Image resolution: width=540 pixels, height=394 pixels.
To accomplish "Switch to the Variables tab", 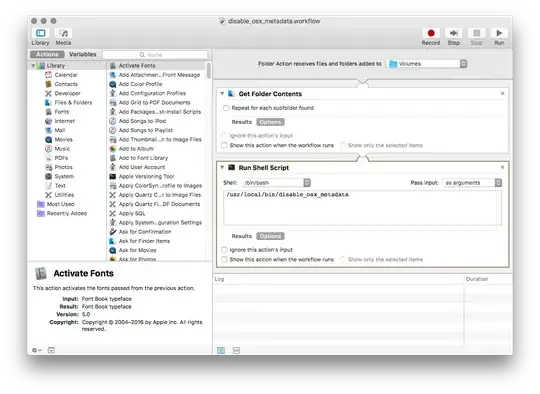I will (83, 54).
